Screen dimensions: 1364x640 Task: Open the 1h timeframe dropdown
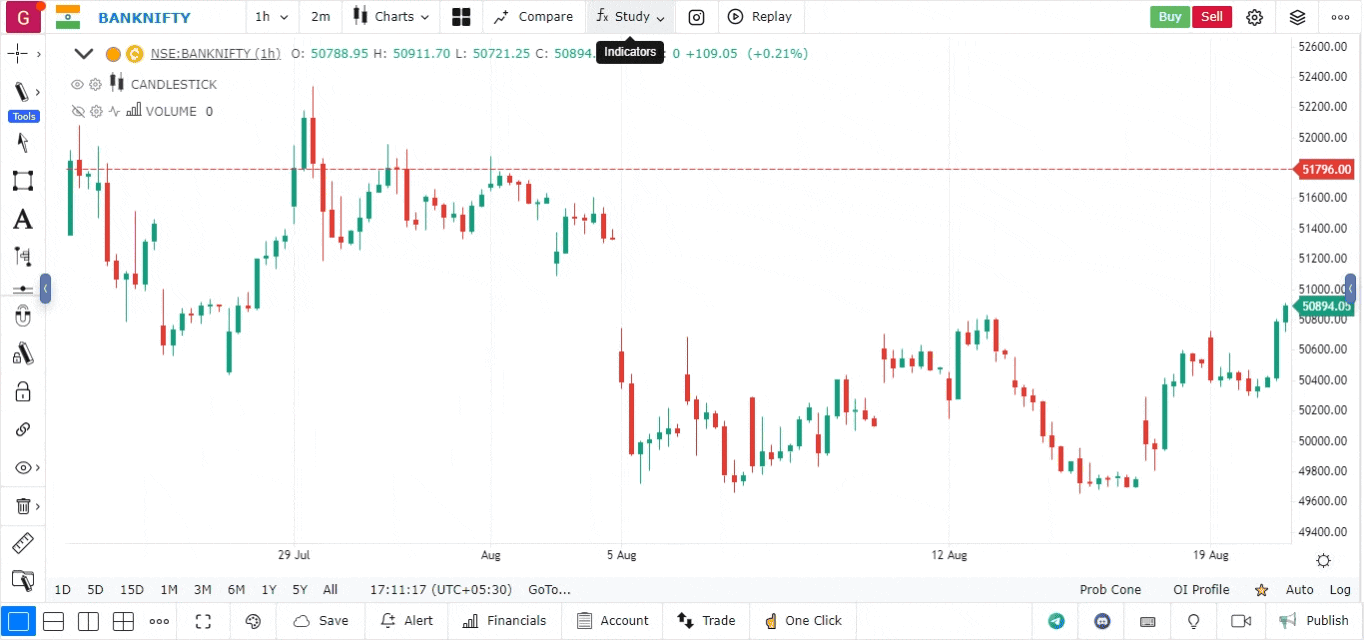(x=271, y=17)
